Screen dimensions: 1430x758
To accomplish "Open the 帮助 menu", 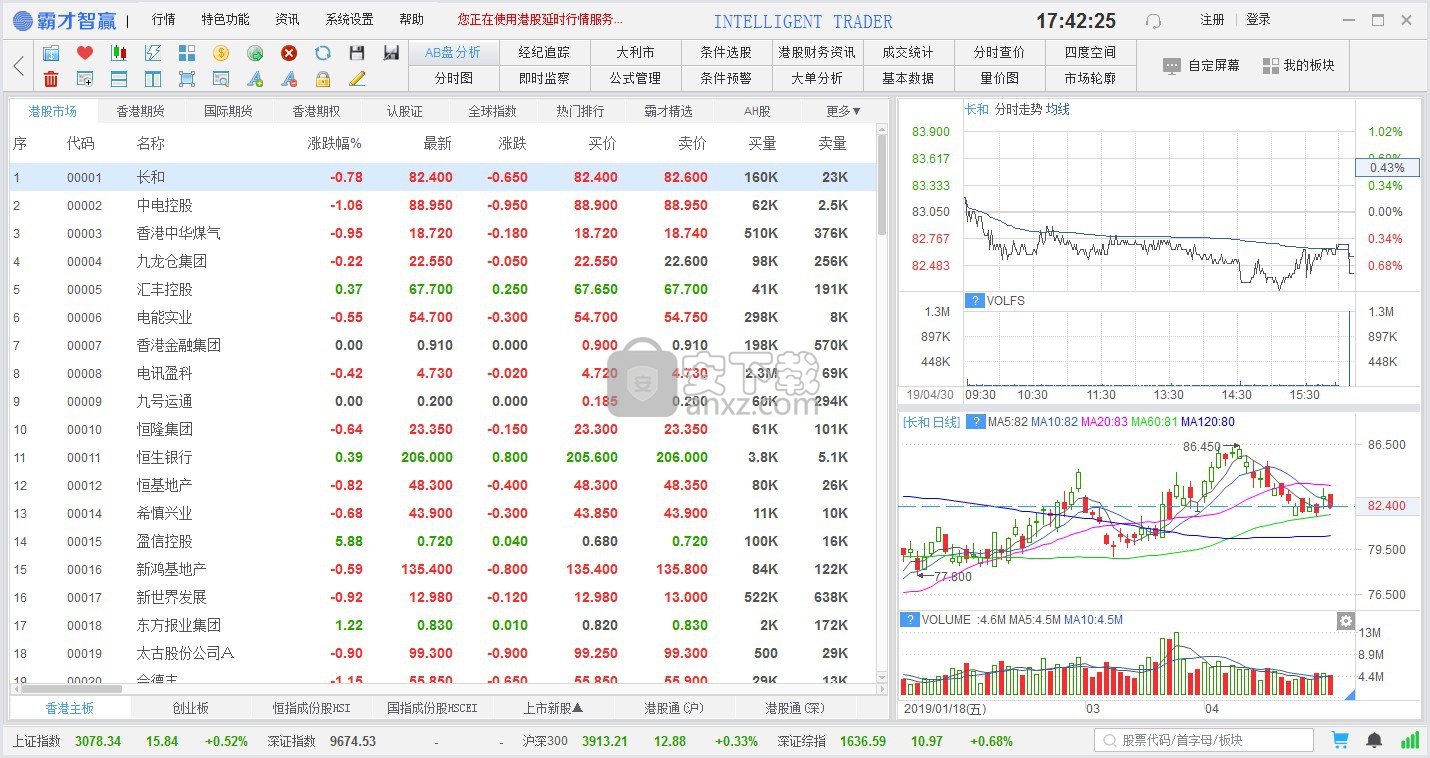I will 411,20.
